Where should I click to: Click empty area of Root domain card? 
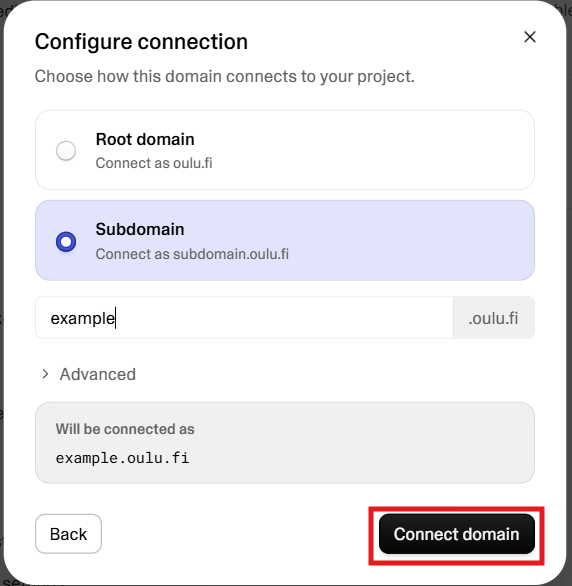point(374,150)
